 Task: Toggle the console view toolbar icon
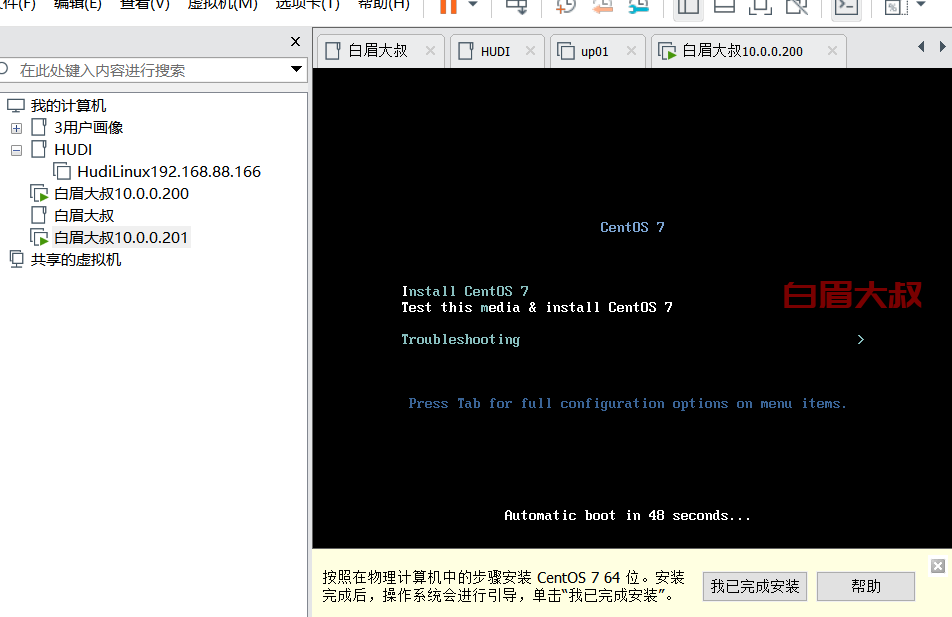(x=846, y=6)
